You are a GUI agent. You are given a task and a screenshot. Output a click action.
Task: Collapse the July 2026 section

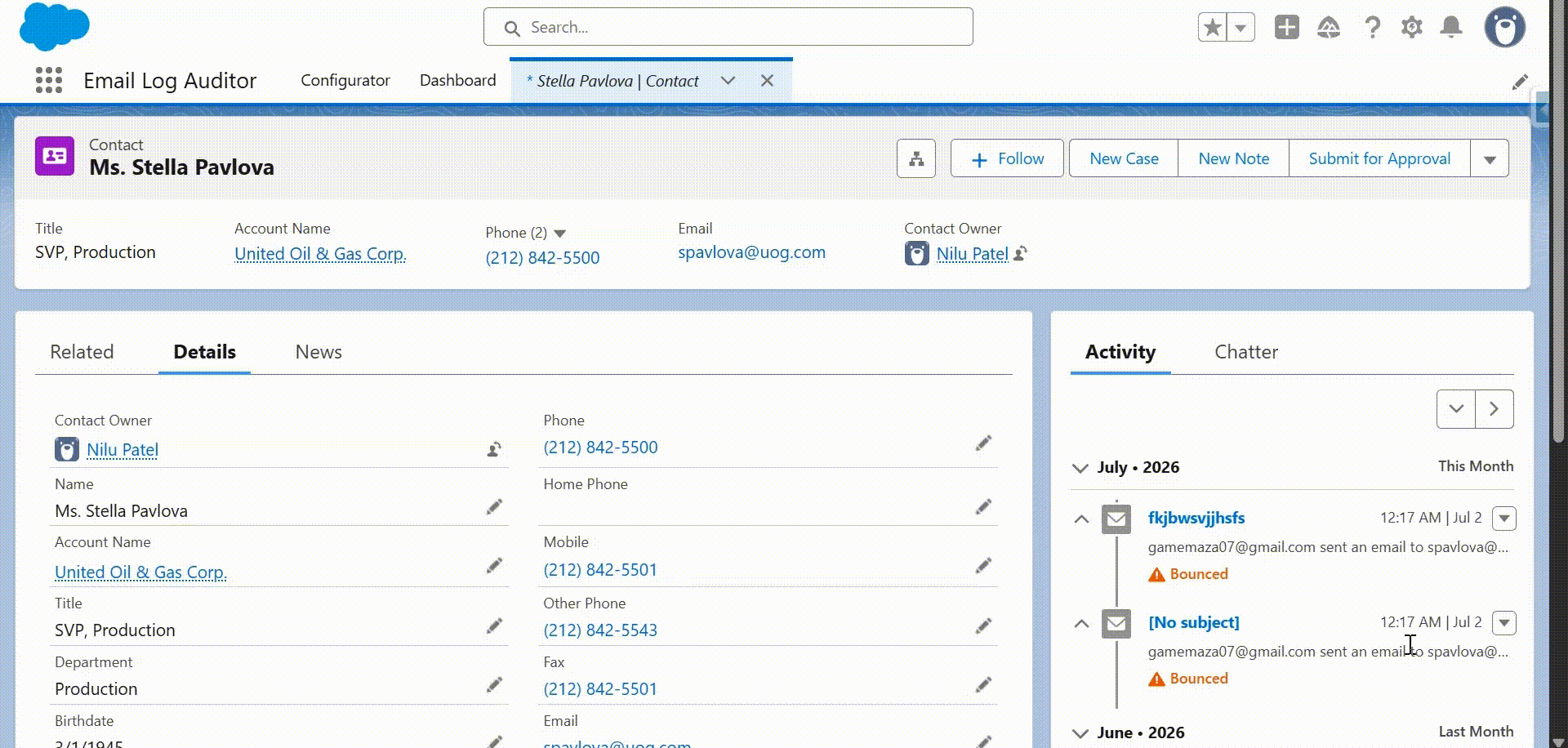1080,468
